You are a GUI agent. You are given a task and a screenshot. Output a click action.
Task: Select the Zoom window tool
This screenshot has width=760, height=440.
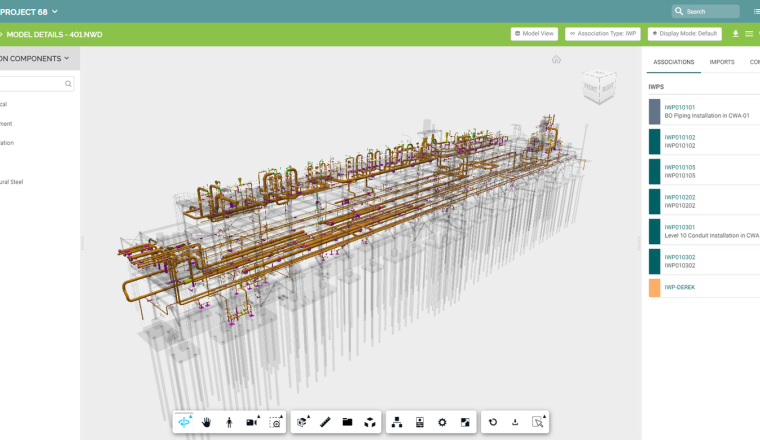click(275, 422)
